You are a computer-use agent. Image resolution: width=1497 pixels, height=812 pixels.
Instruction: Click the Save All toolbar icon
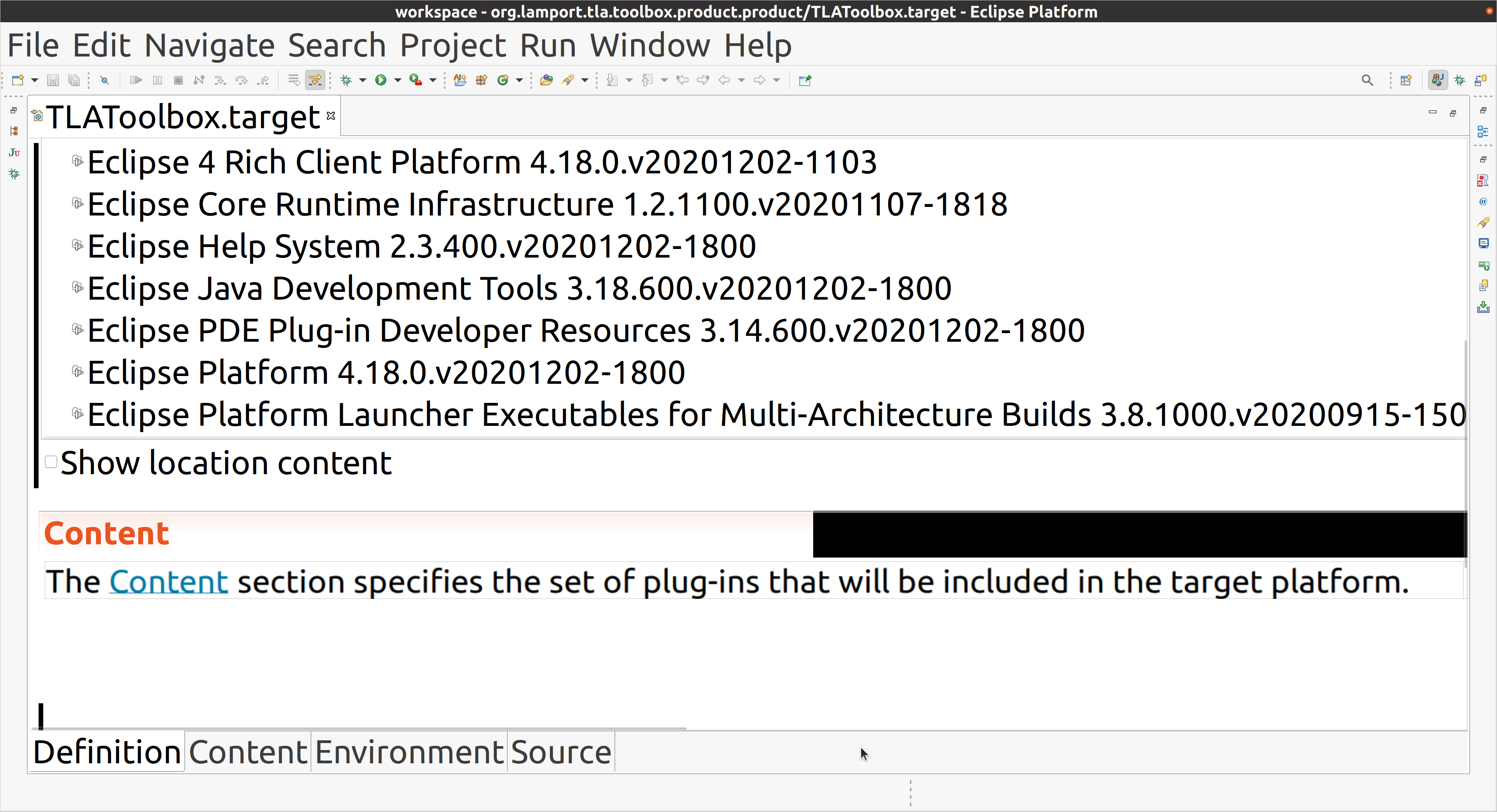[x=74, y=80]
